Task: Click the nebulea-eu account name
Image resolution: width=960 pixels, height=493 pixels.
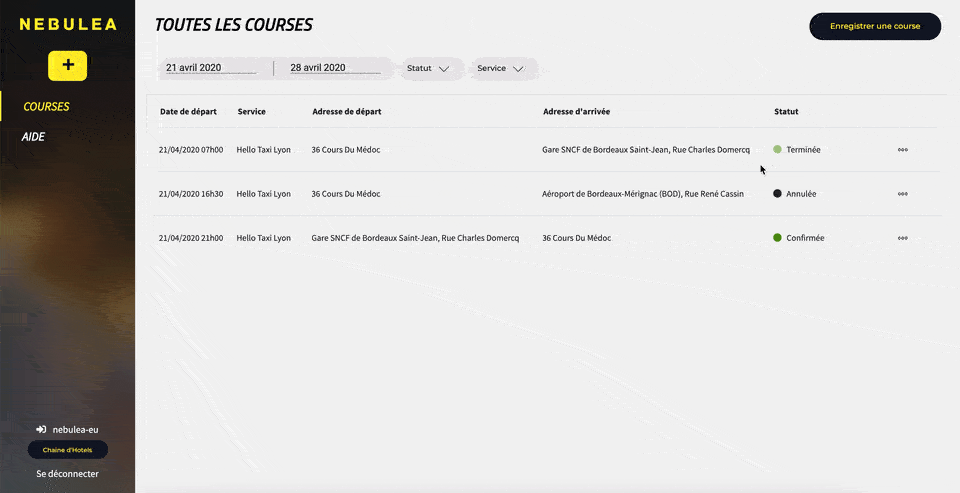Action: [x=75, y=429]
